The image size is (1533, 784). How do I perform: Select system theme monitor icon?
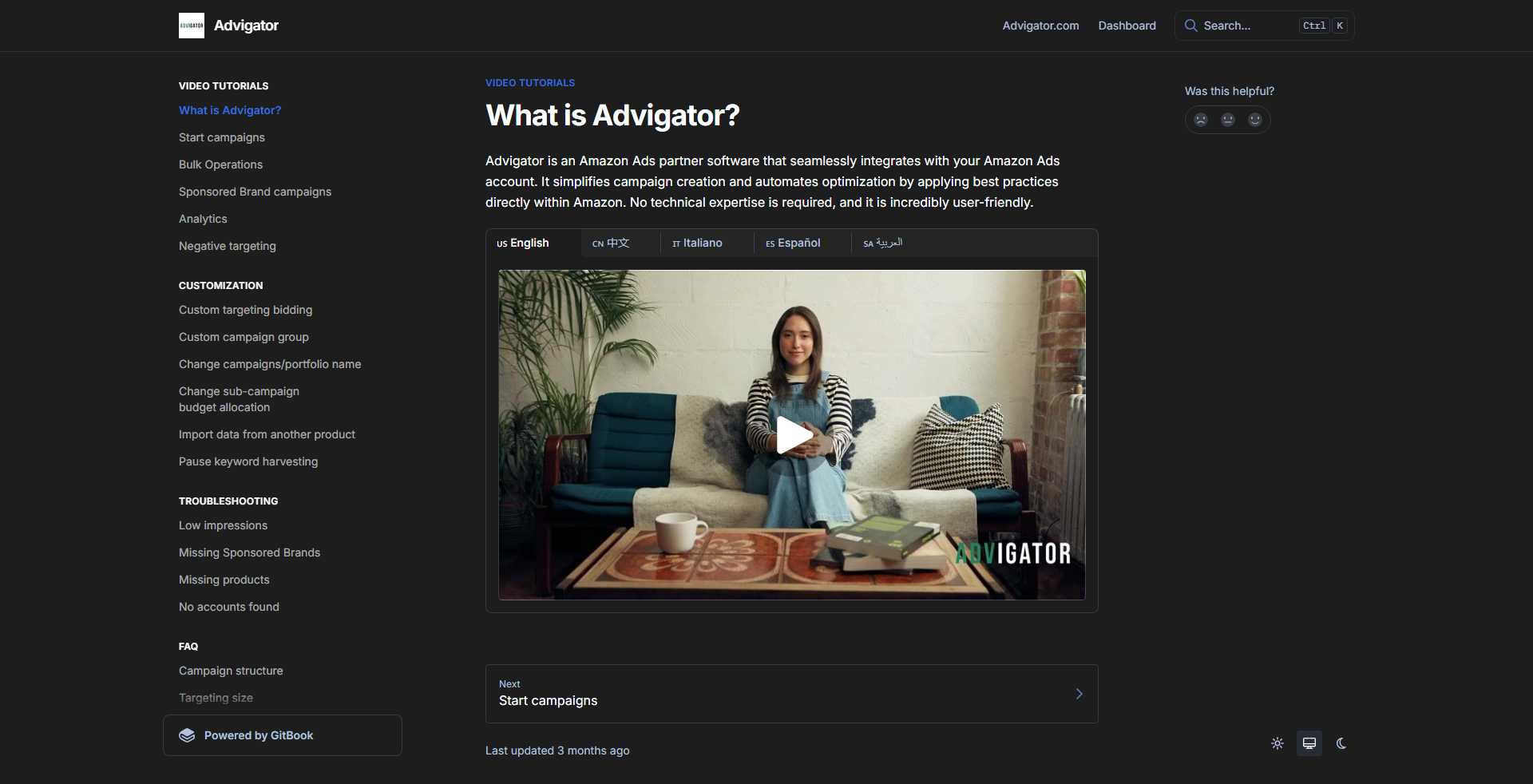click(x=1309, y=743)
